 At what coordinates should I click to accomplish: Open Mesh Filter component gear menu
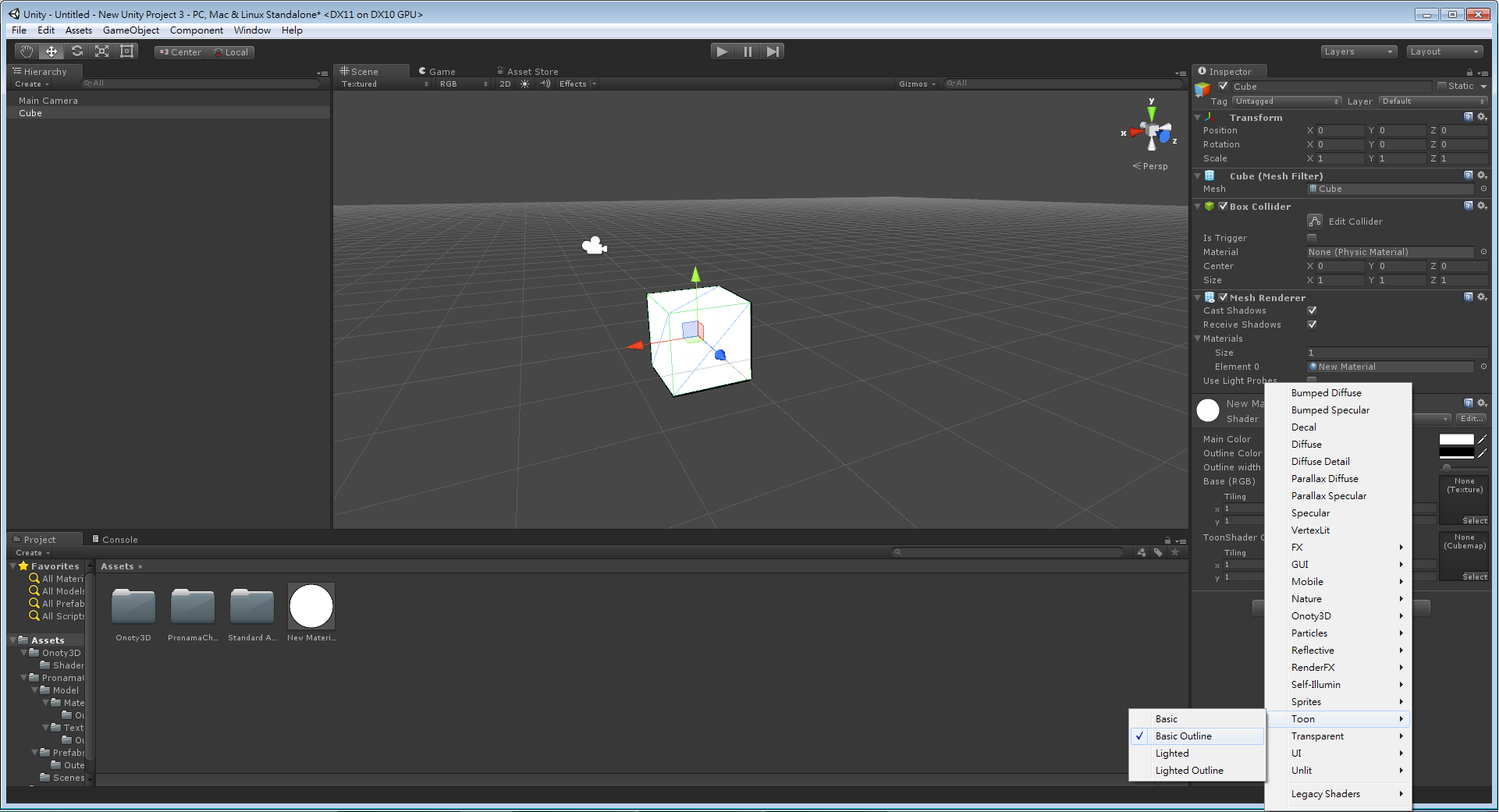1482,176
